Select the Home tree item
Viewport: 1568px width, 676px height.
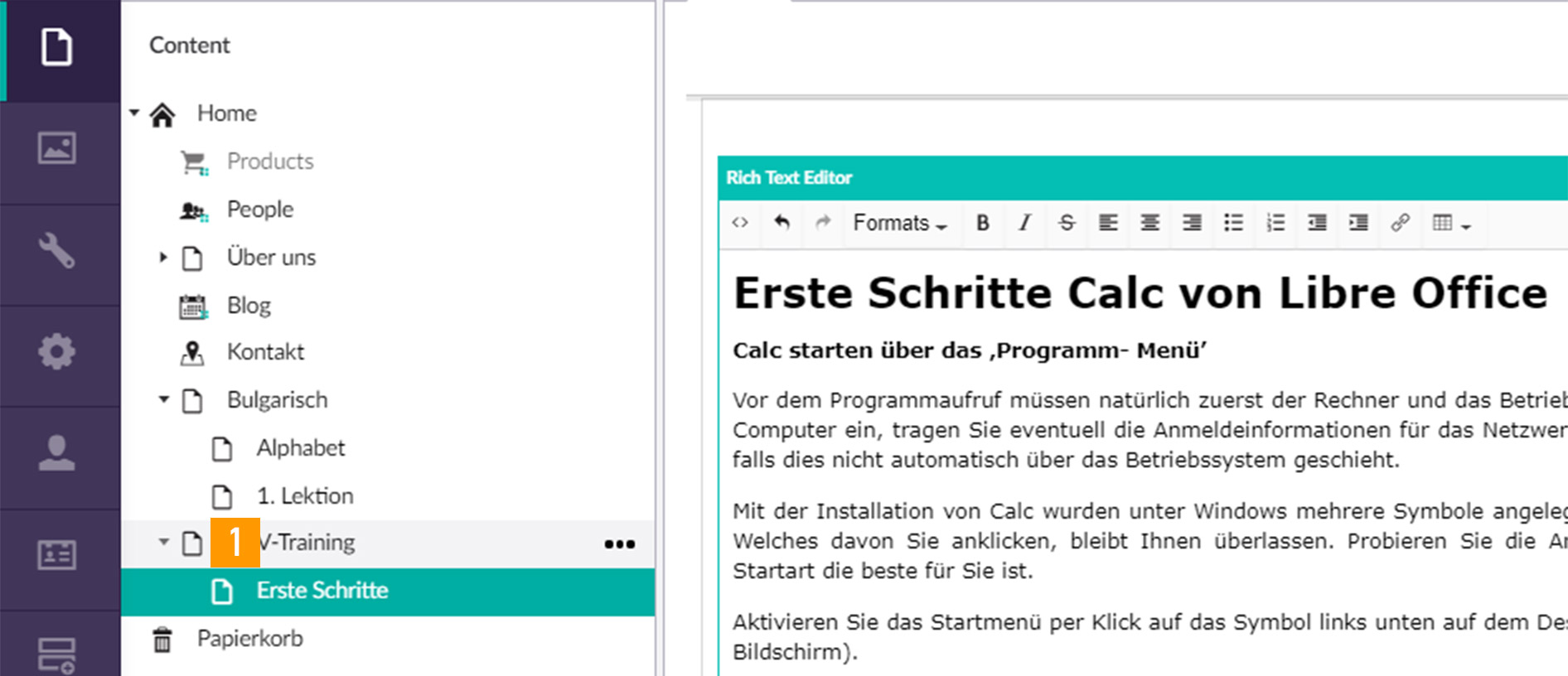[226, 113]
